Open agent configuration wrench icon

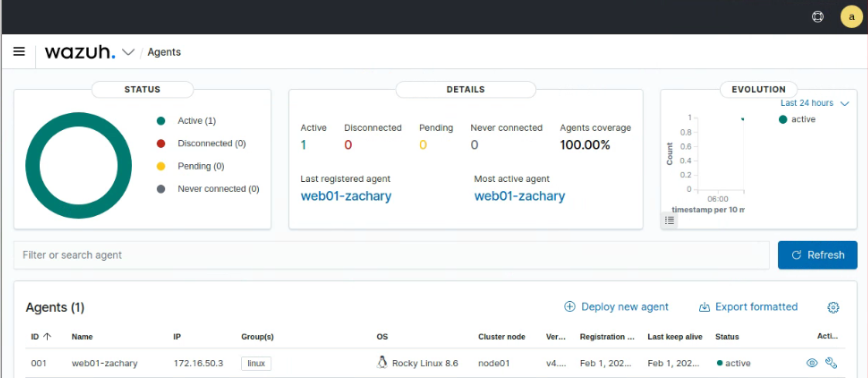click(x=830, y=363)
